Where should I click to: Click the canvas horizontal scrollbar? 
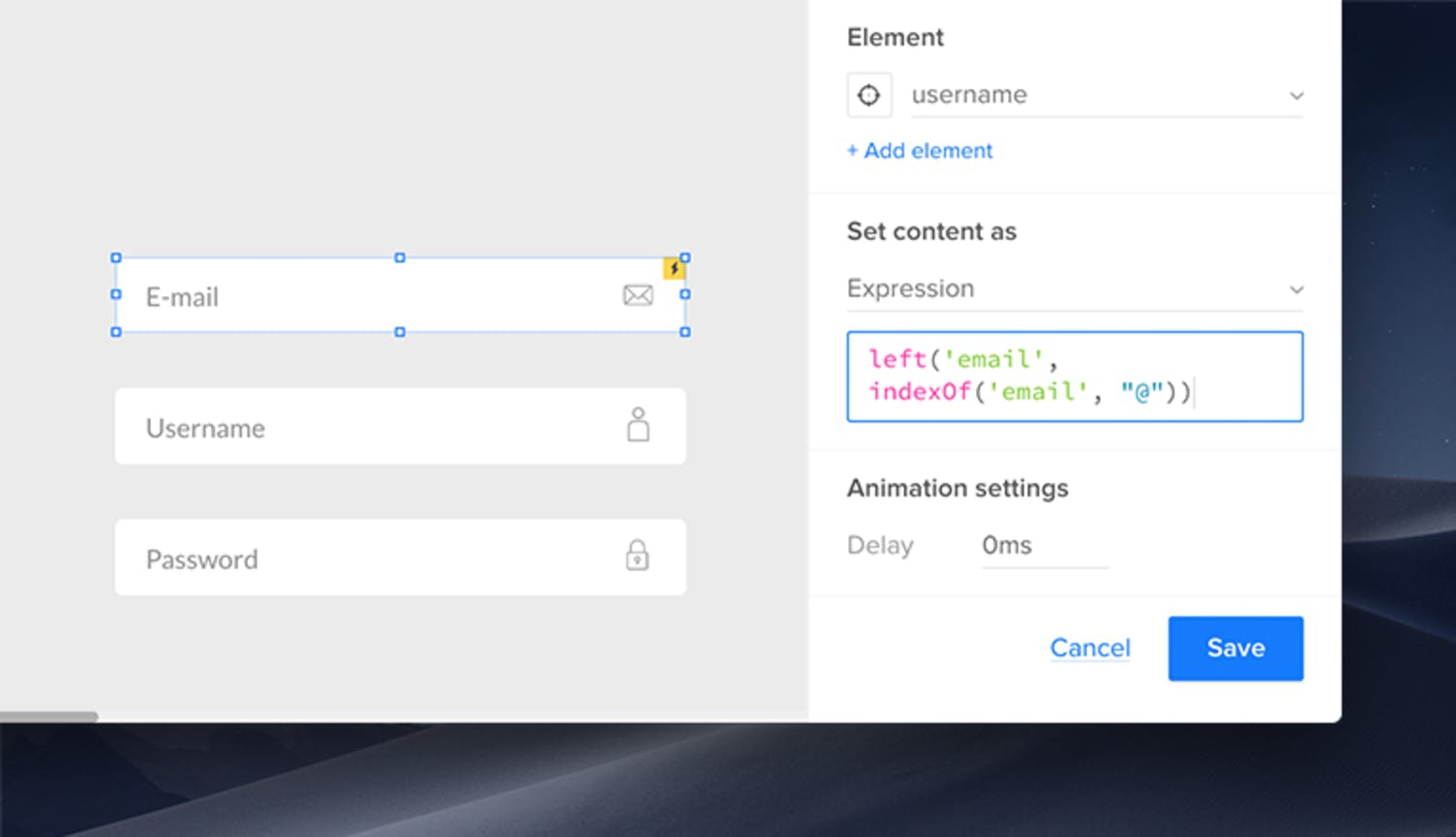(x=48, y=717)
